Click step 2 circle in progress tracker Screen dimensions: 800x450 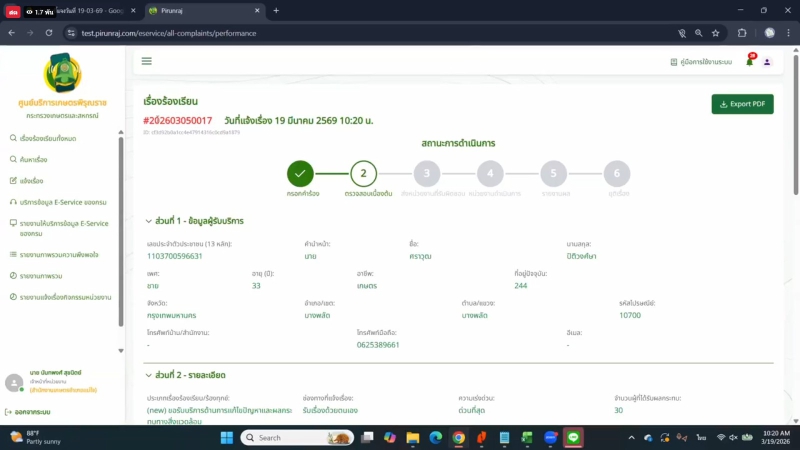[x=363, y=173]
